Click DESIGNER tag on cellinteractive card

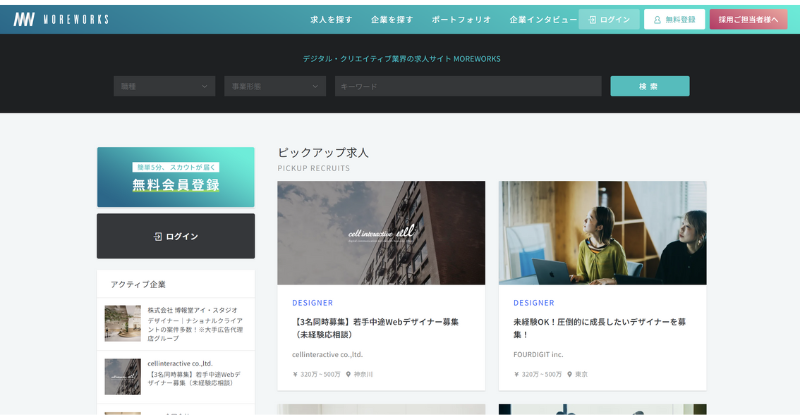click(x=312, y=303)
